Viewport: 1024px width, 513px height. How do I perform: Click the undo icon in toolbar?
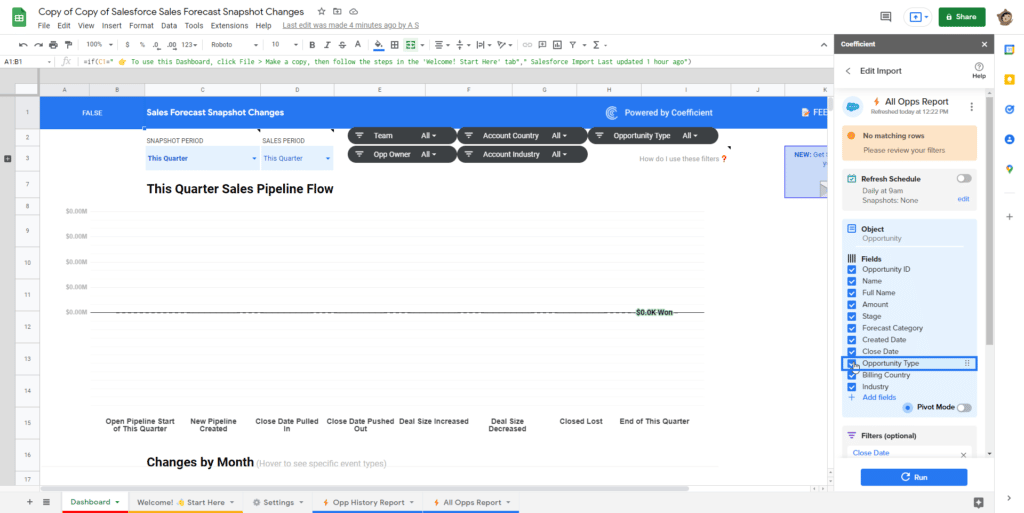[x=24, y=45]
